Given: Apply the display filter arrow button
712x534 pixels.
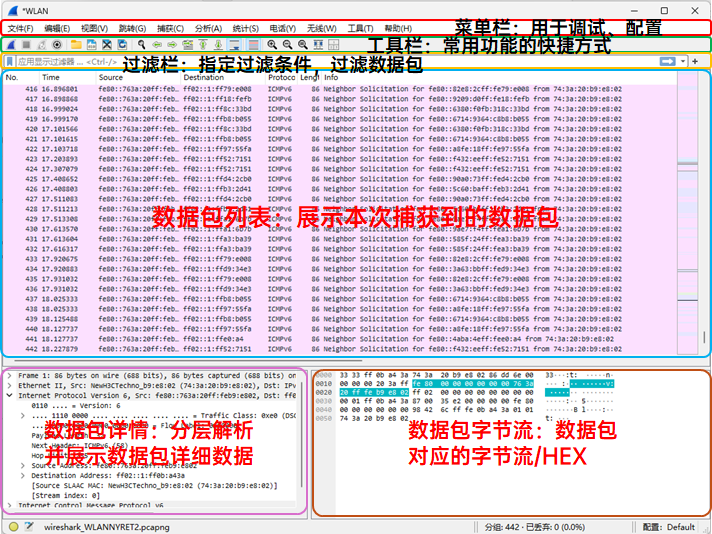Looking at the screenshot, I should (x=667, y=61).
